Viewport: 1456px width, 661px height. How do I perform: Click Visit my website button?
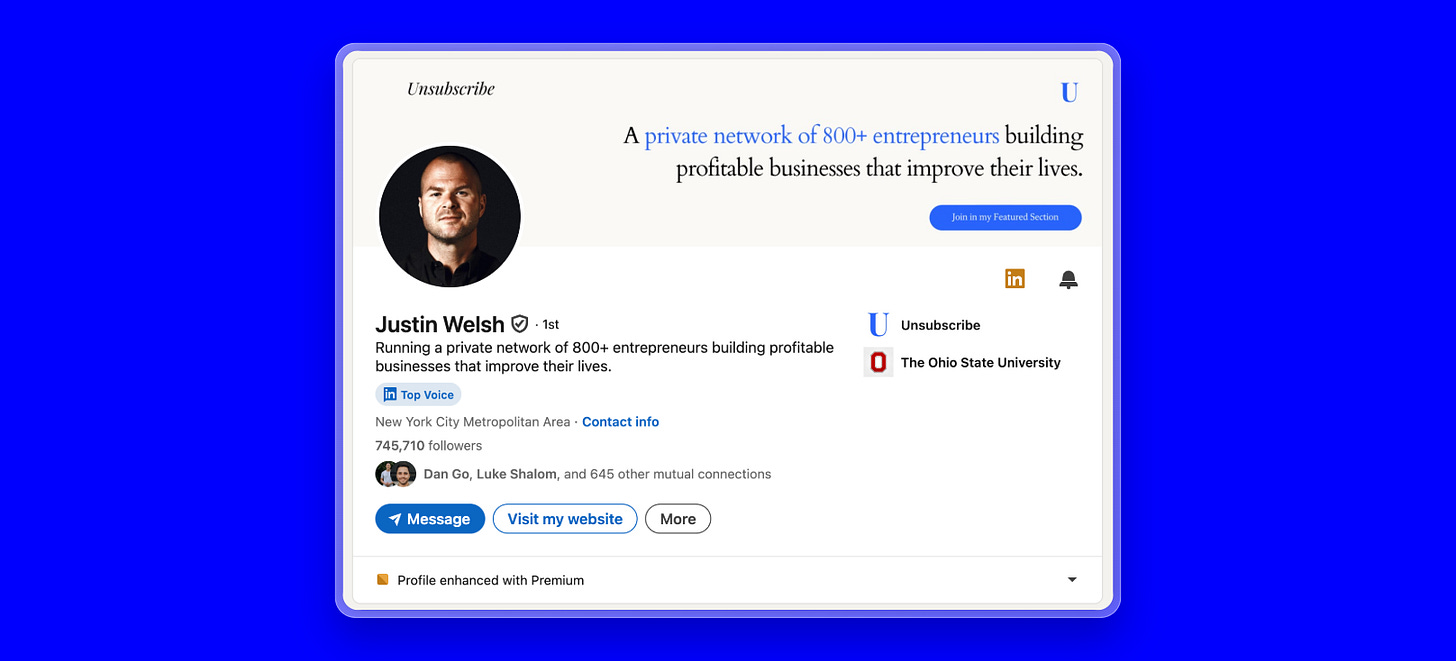(565, 519)
